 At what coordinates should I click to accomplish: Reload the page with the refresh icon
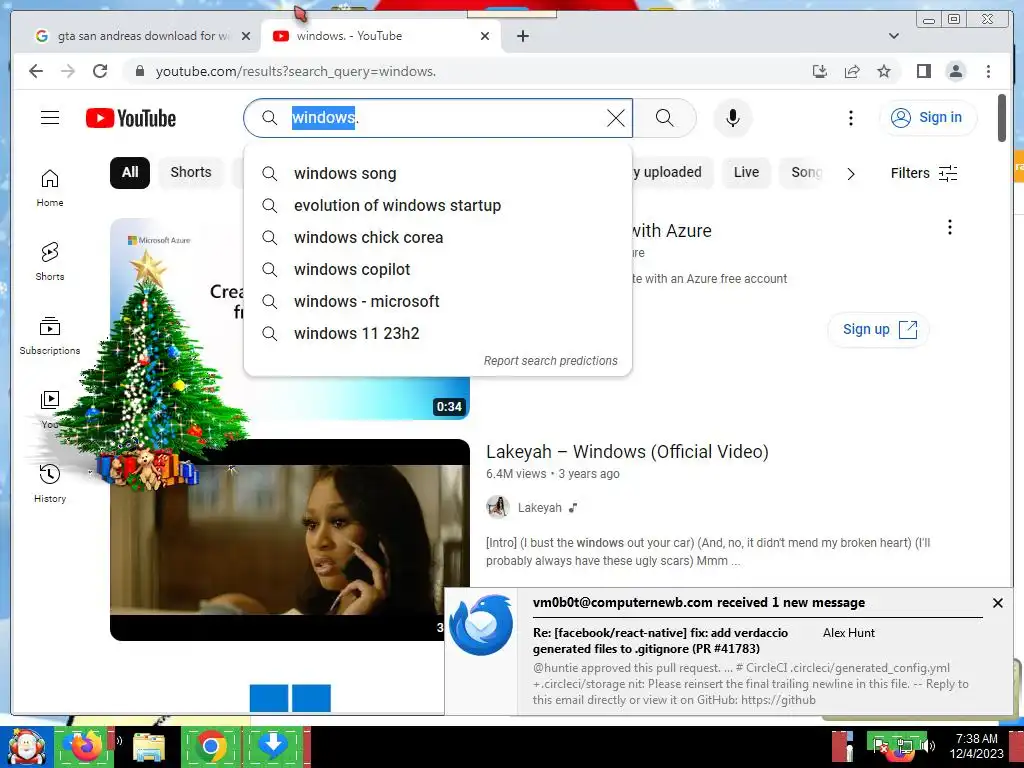tap(100, 71)
